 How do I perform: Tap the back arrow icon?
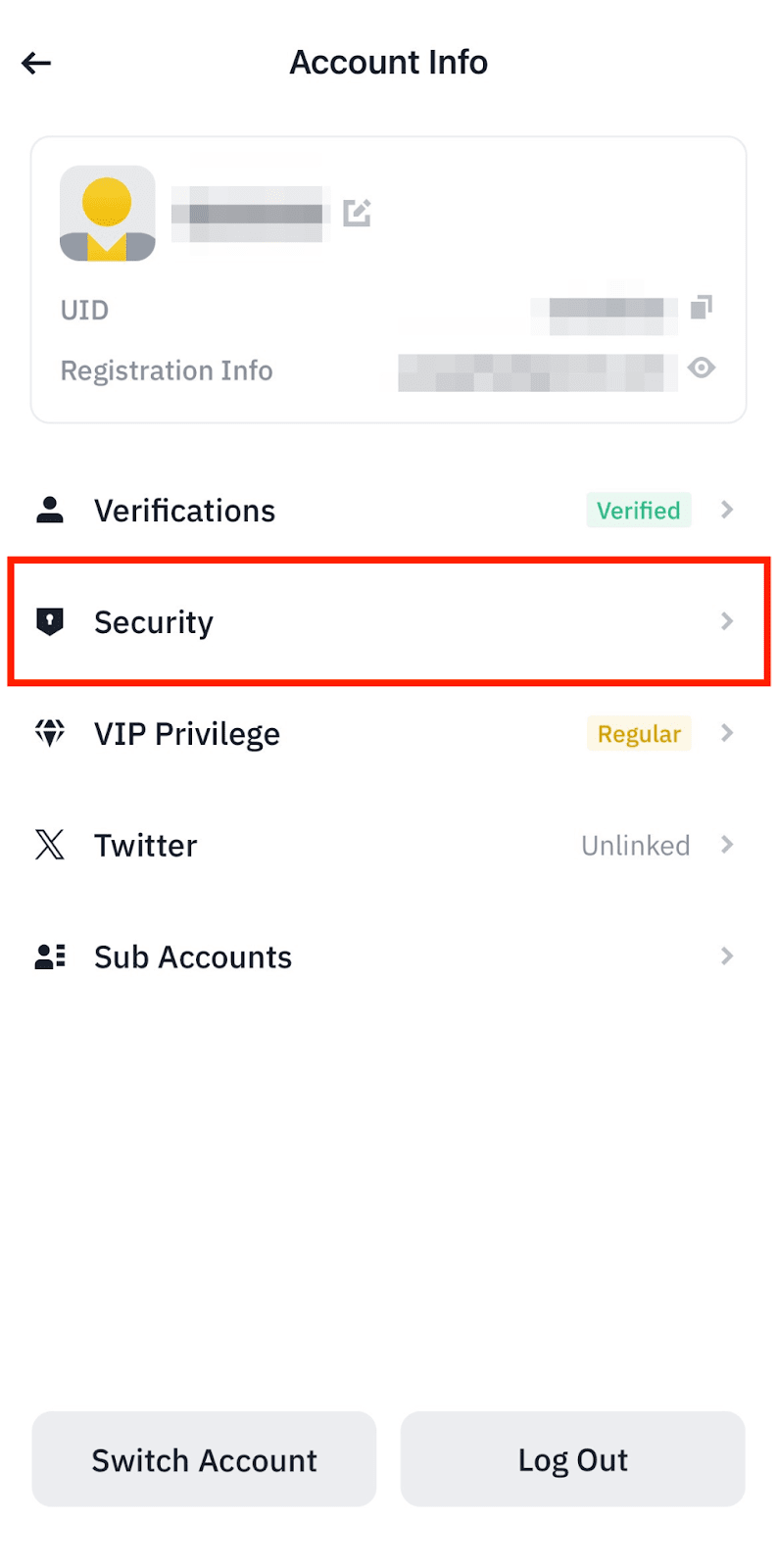pyautogui.click(x=36, y=64)
